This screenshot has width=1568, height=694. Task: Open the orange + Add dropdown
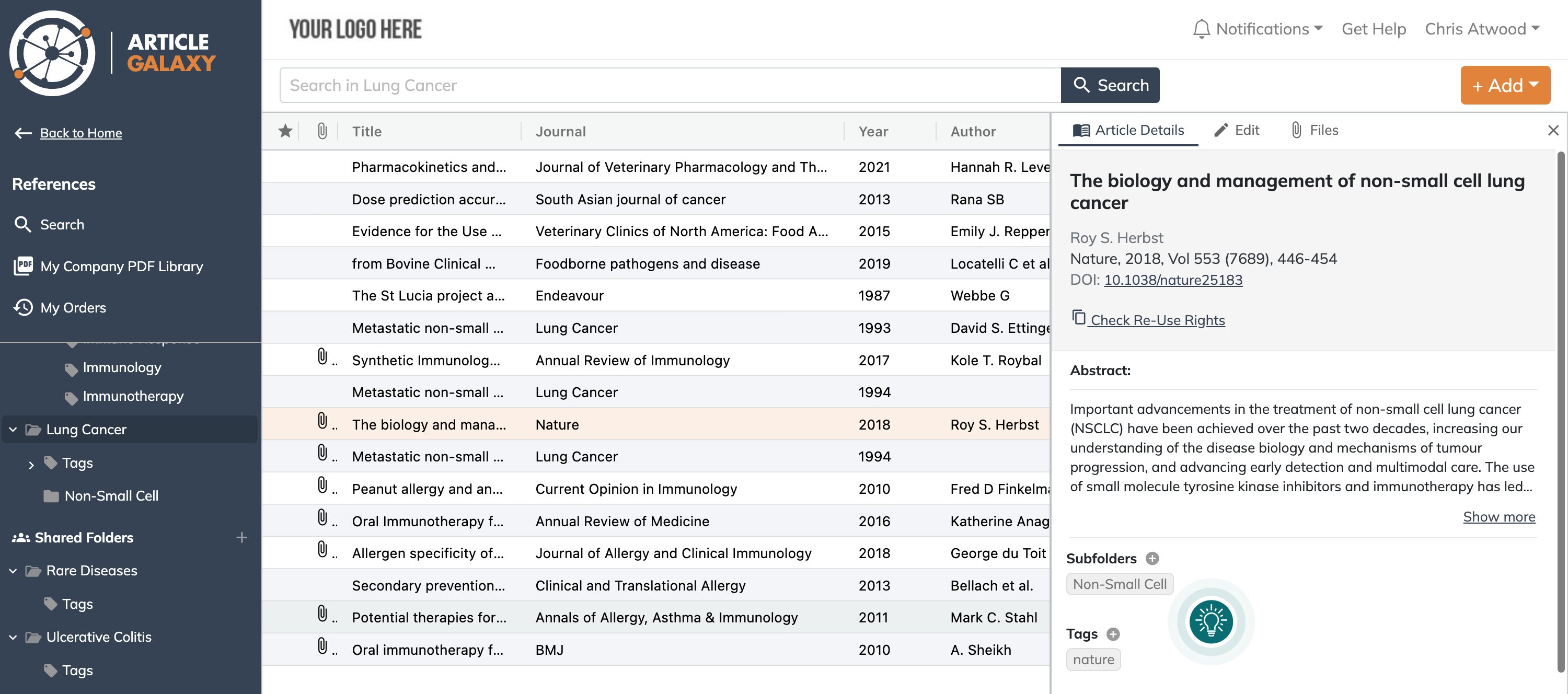point(1505,85)
